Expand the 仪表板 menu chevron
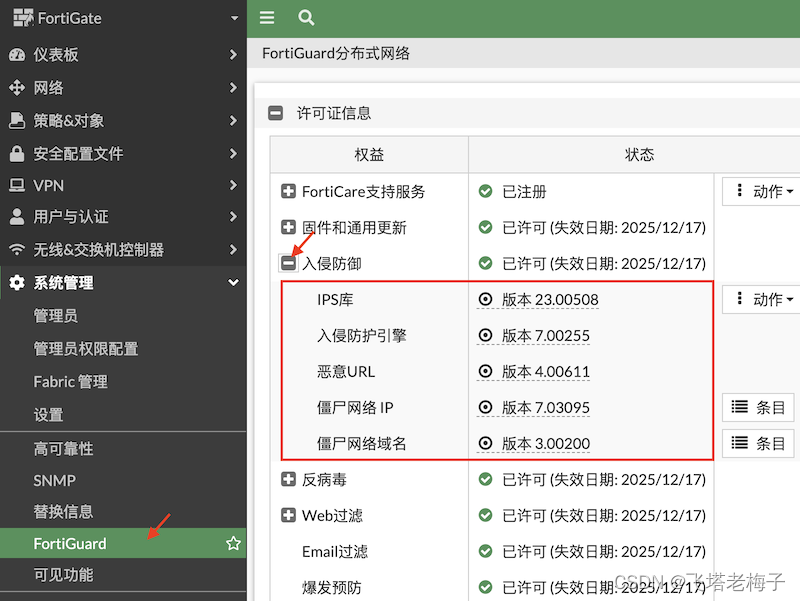The height and width of the screenshot is (601, 800). [233, 55]
